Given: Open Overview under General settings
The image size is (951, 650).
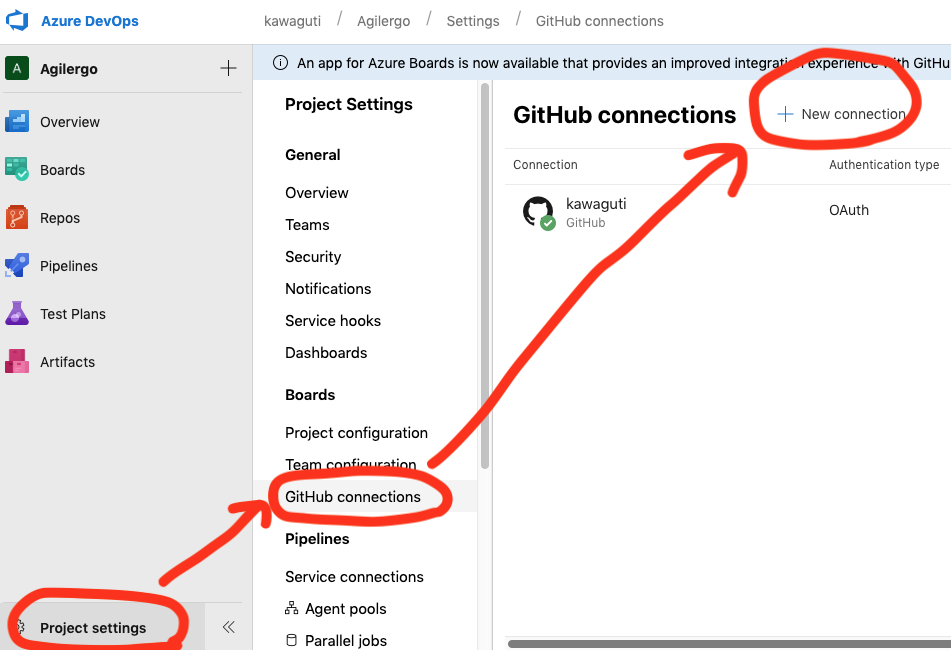Looking at the screenshot, I should pyautogui.click(x=317, y=193).
